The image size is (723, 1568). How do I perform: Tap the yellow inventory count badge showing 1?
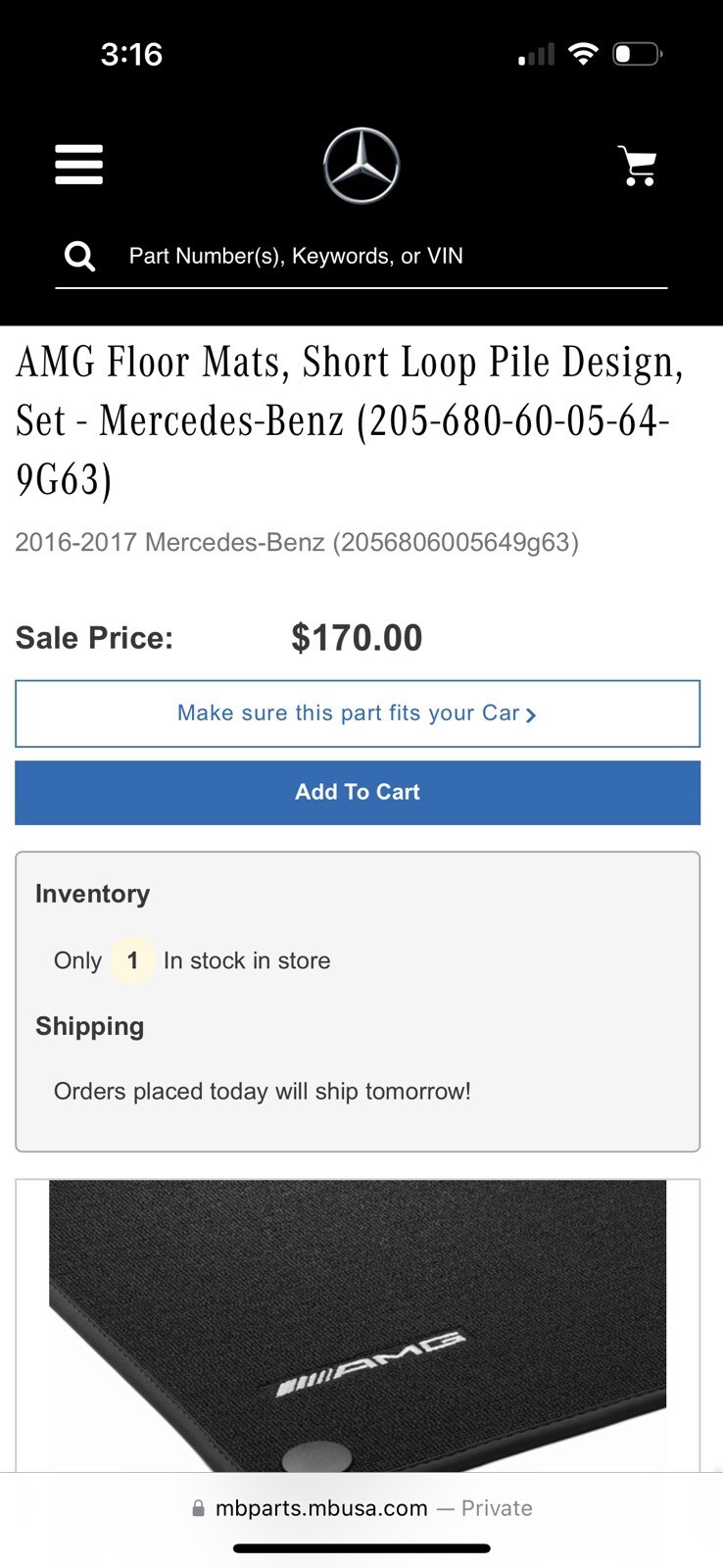click(132, 960)
